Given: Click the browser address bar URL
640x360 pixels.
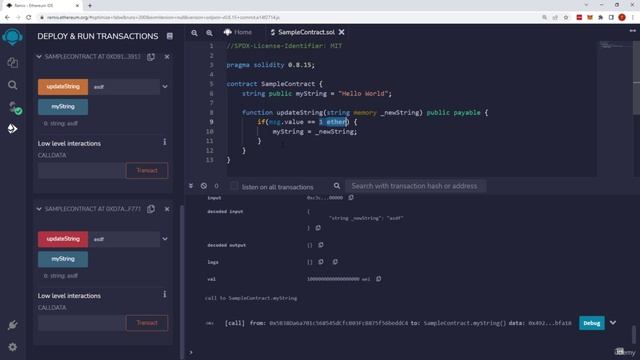Looking at the screenshot, I should click(x=163, y=18).
